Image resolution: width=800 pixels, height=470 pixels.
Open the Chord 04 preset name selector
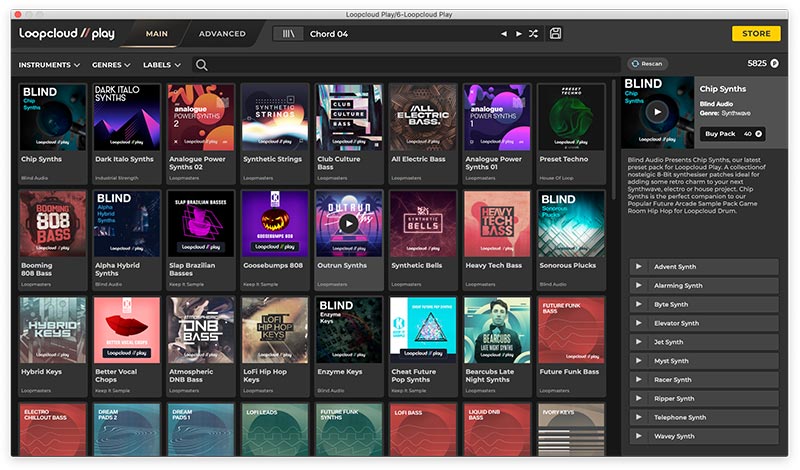pos(401,34)
